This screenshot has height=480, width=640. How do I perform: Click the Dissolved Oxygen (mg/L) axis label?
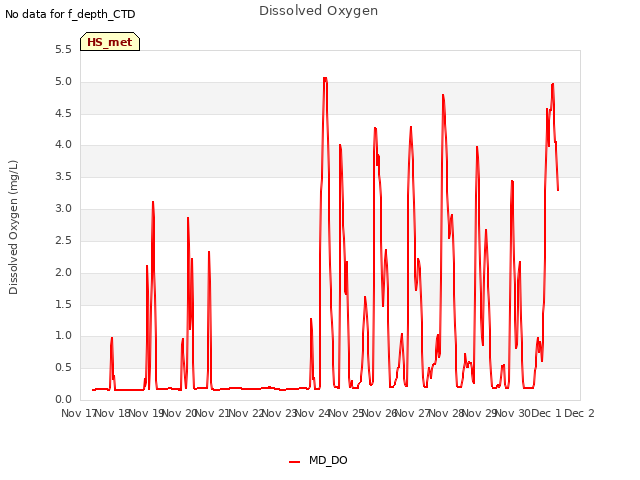[x=13, y=227]
